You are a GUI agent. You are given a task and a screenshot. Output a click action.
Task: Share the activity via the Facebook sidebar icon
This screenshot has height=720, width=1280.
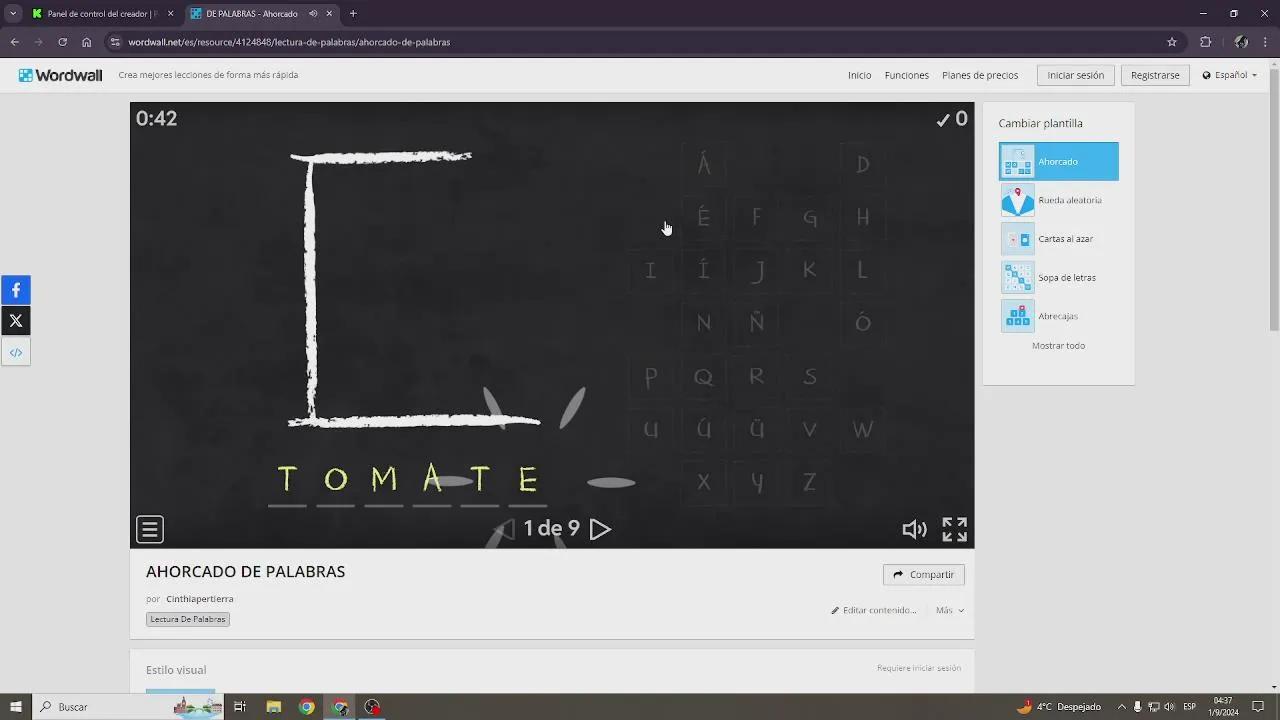point(15,290)
